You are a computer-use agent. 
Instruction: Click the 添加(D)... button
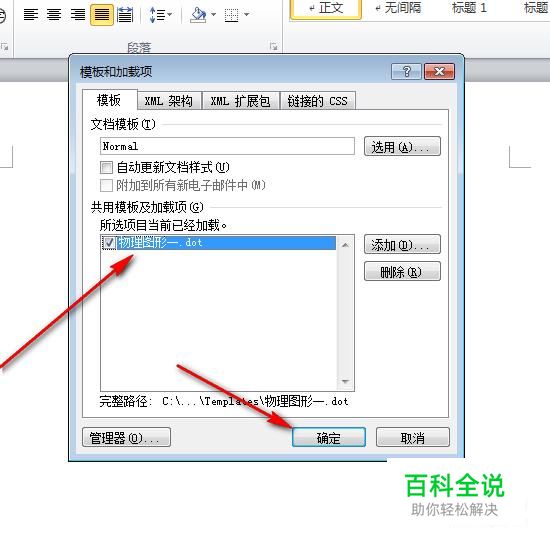point(402,244)
